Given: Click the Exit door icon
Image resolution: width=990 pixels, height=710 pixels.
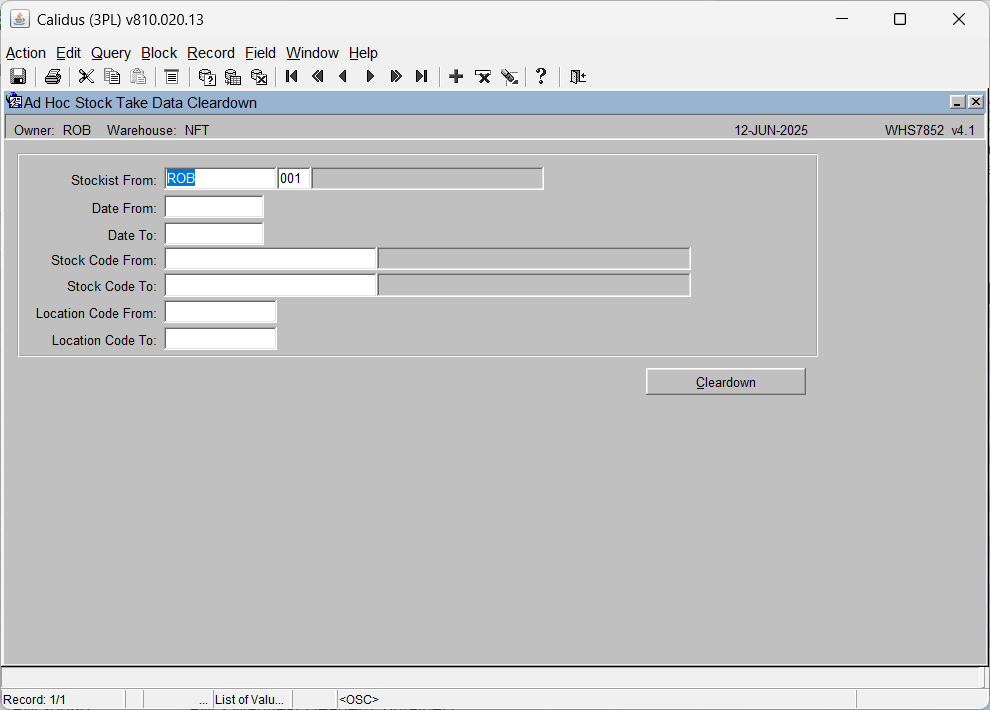Looking at the screenshot, I should click(578, 76).
